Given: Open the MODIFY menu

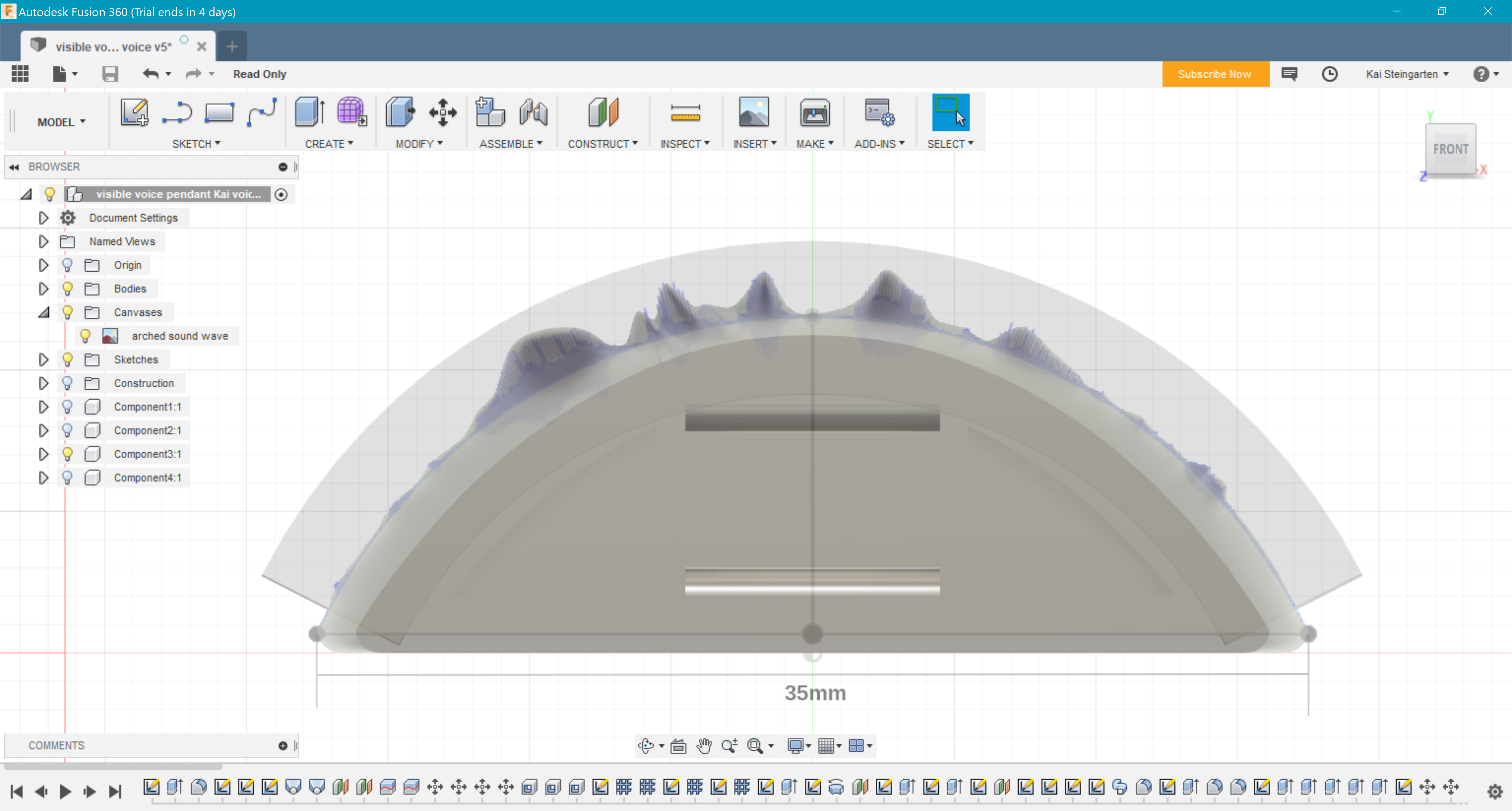Looking at the screenshot, I should 419,144.
